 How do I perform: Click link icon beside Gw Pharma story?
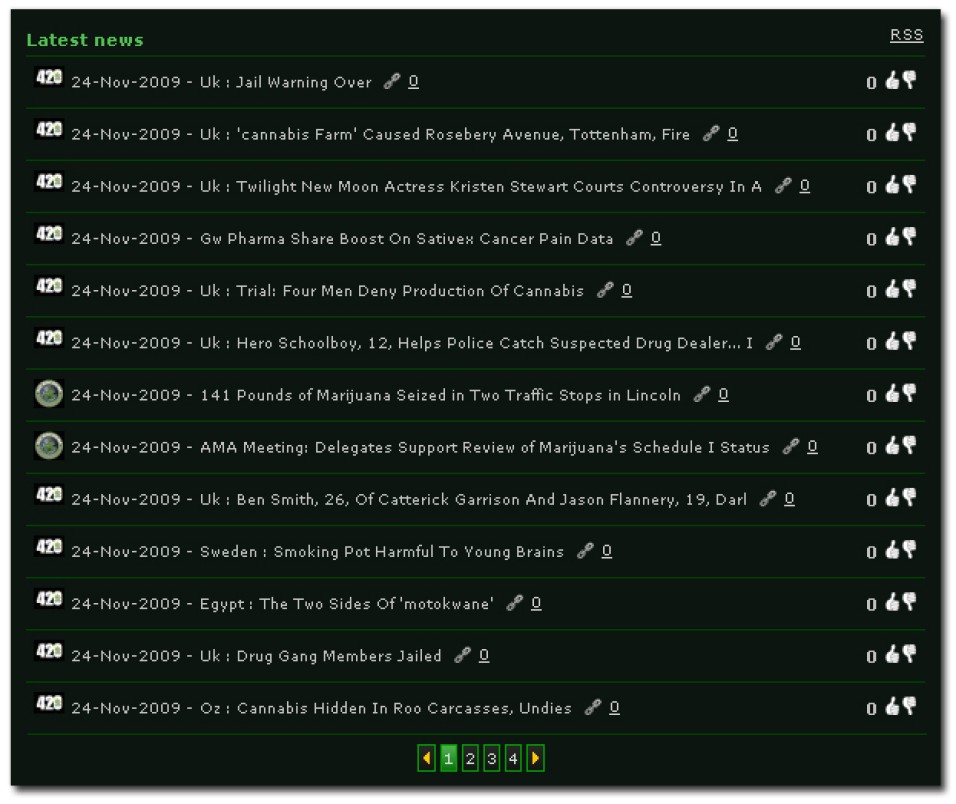tap(634, 238)
